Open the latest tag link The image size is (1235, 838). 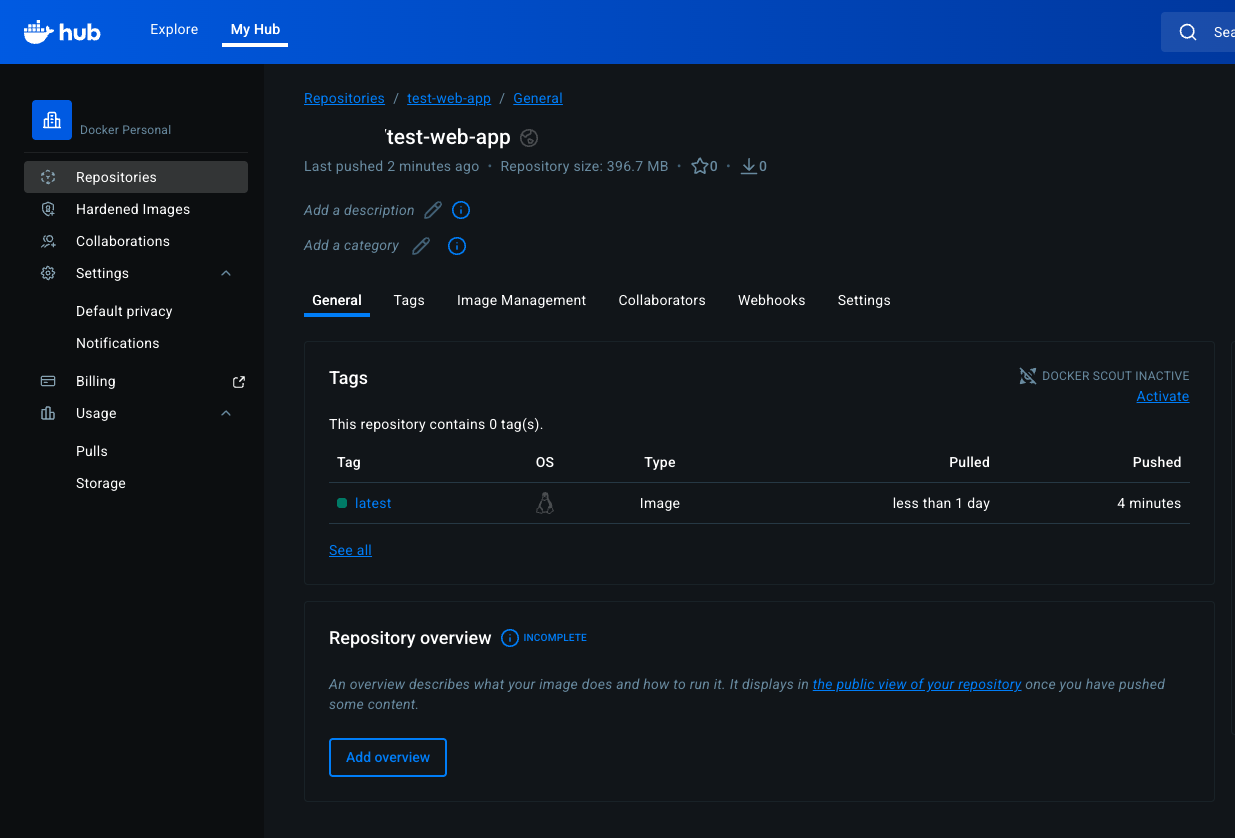(x=373, y=503)
